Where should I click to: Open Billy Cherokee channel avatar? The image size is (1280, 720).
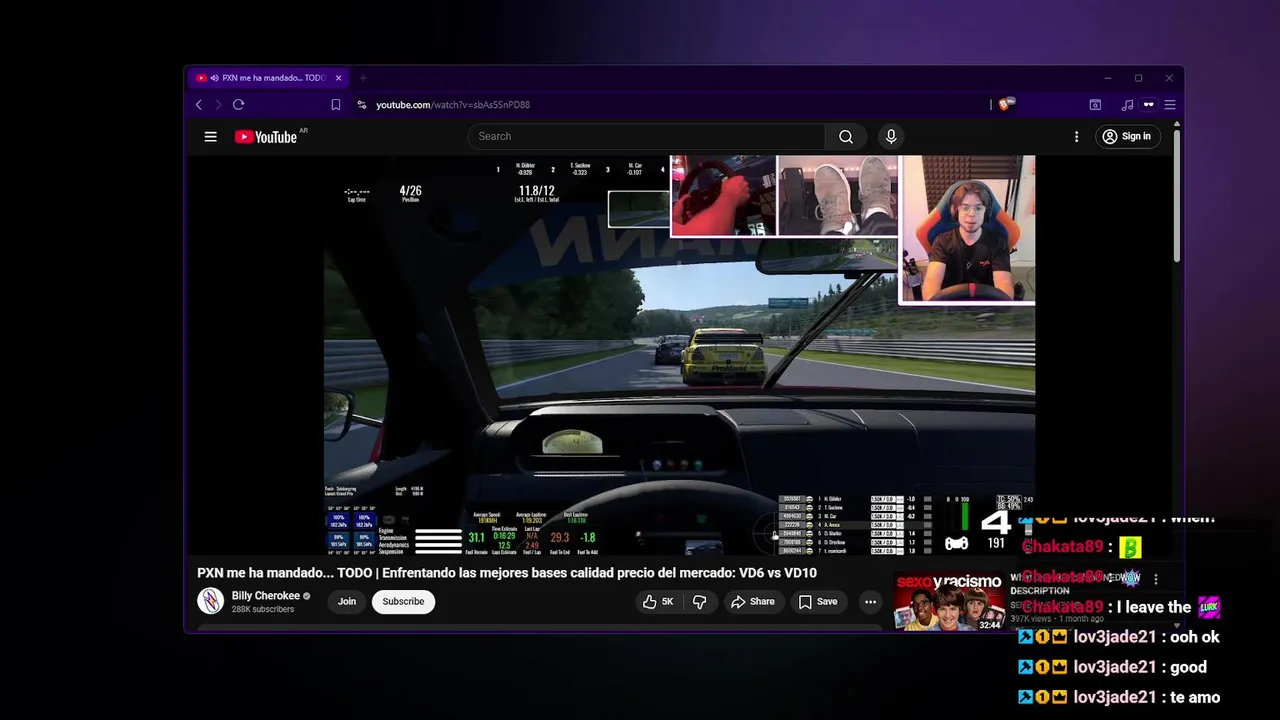pyautogui.click(x=210, y=601)
